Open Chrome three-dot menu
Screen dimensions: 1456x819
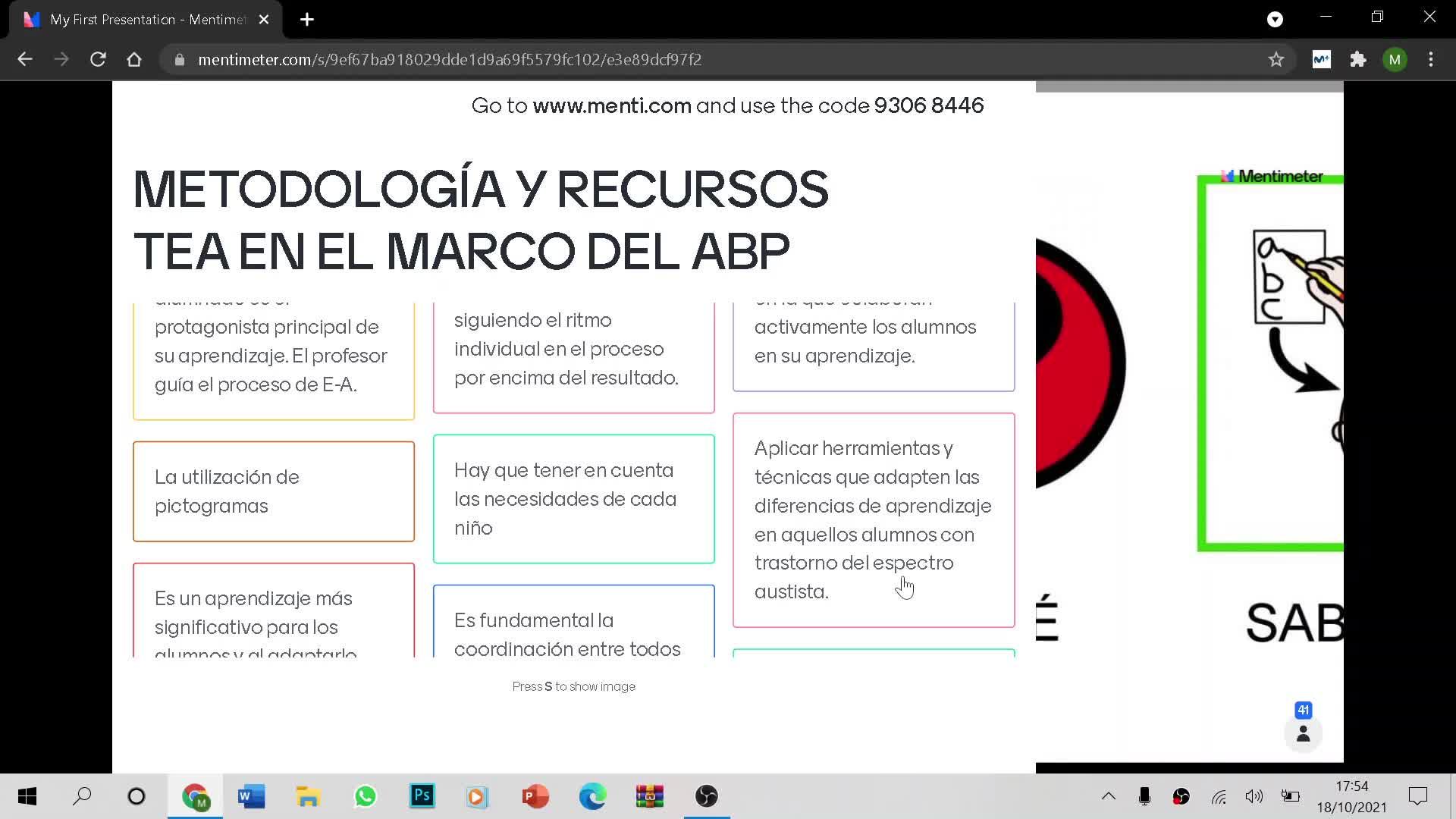(x=1431, y=59)
